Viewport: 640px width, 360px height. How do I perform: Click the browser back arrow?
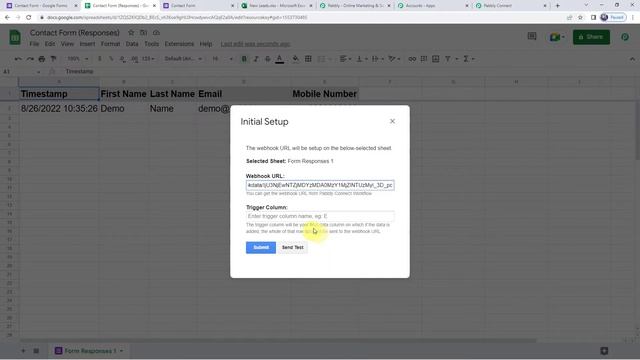(7, 18)
